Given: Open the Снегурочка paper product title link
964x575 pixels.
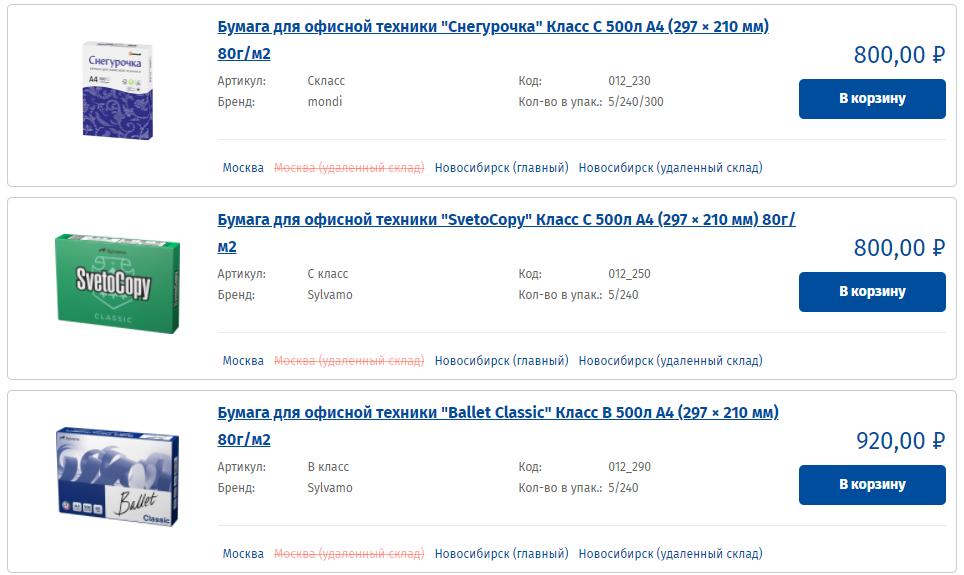Looking at the screenshot, I should (493, 40).
